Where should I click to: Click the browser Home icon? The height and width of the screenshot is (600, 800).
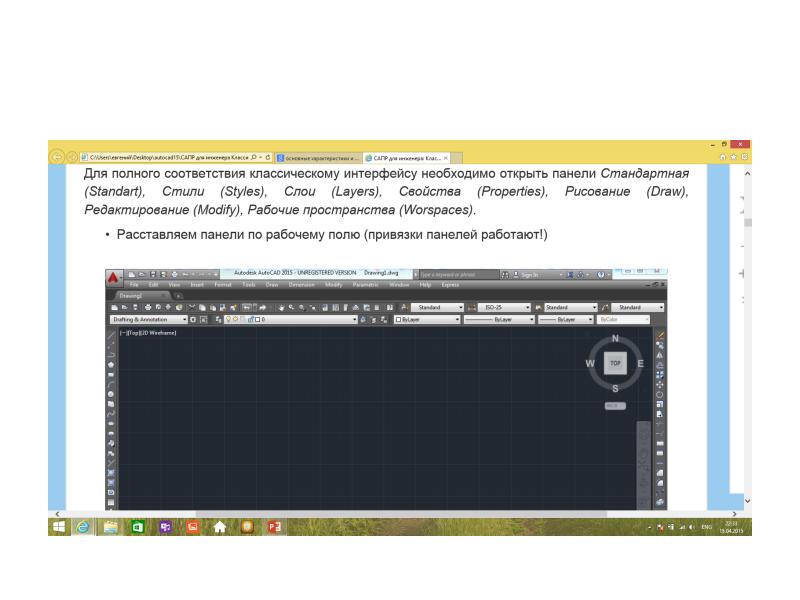click(x=722, y=157)
